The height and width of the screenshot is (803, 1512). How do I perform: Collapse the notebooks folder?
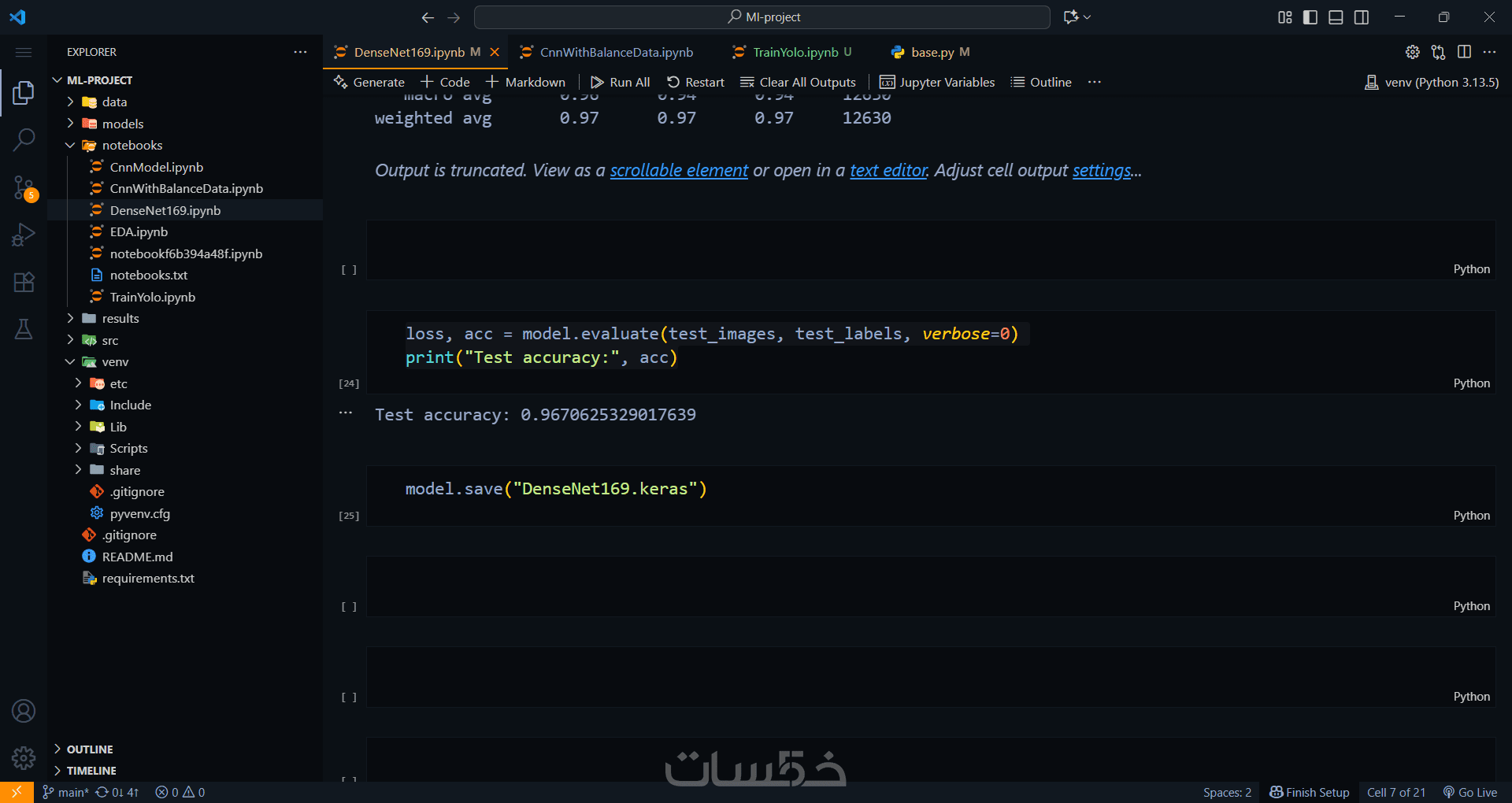point(132,145)
